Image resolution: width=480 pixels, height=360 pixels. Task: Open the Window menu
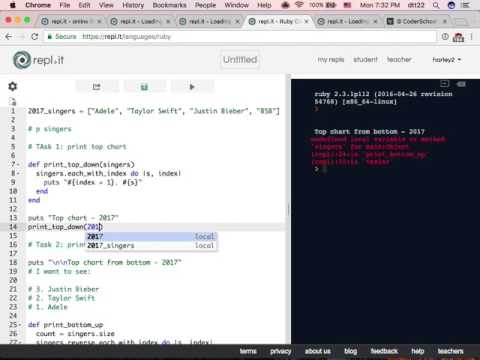point(236,5)
